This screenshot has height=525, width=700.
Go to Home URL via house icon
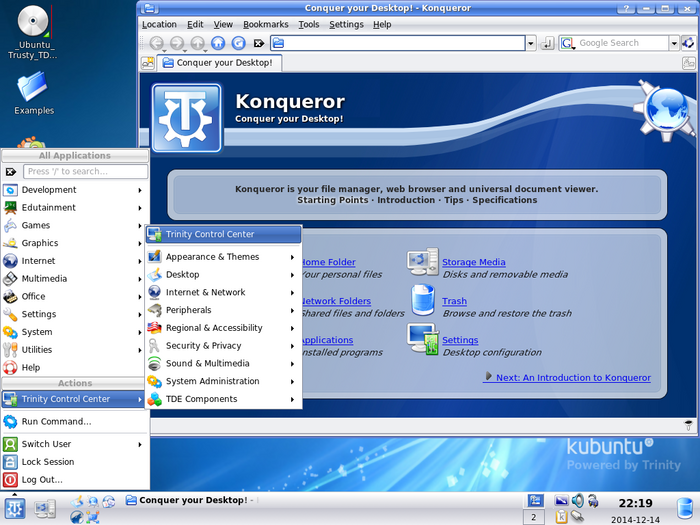coord(218,43)
